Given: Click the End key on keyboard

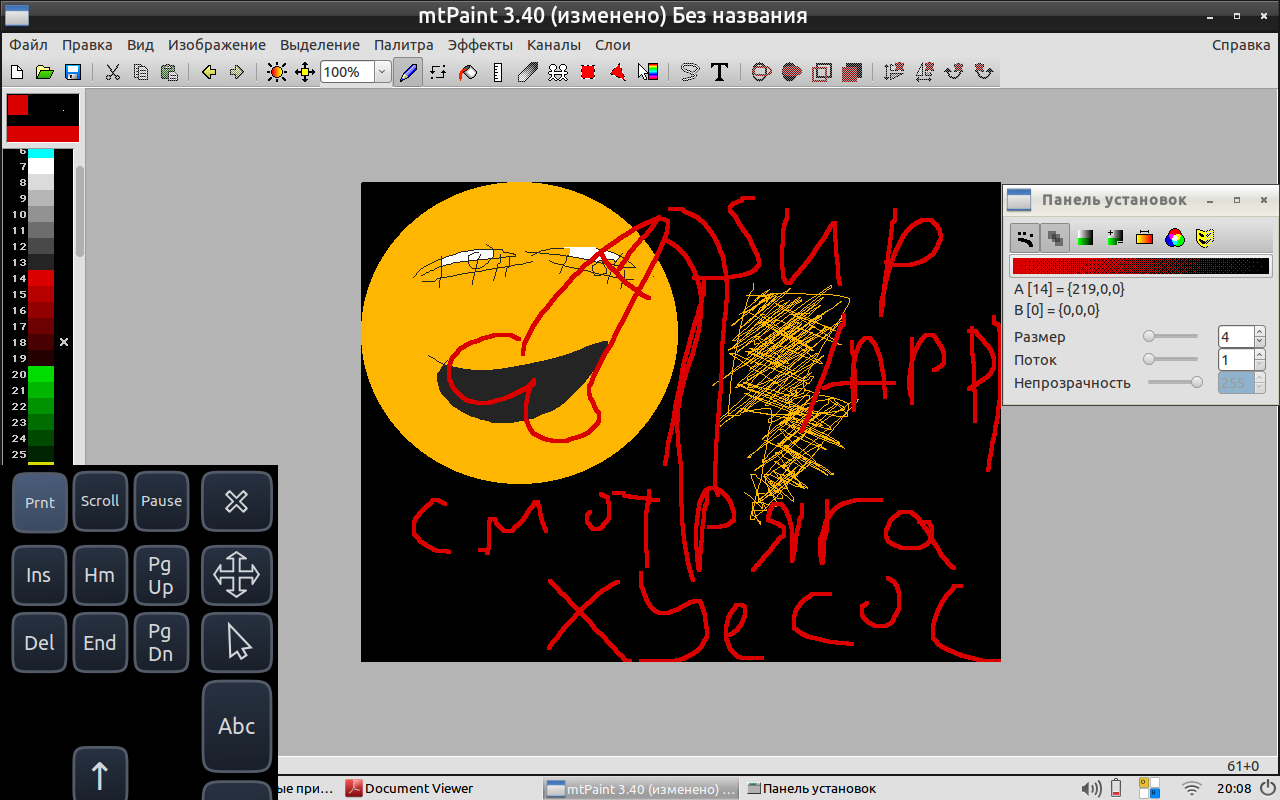Looking at the screenshot, I should (100, 643).
